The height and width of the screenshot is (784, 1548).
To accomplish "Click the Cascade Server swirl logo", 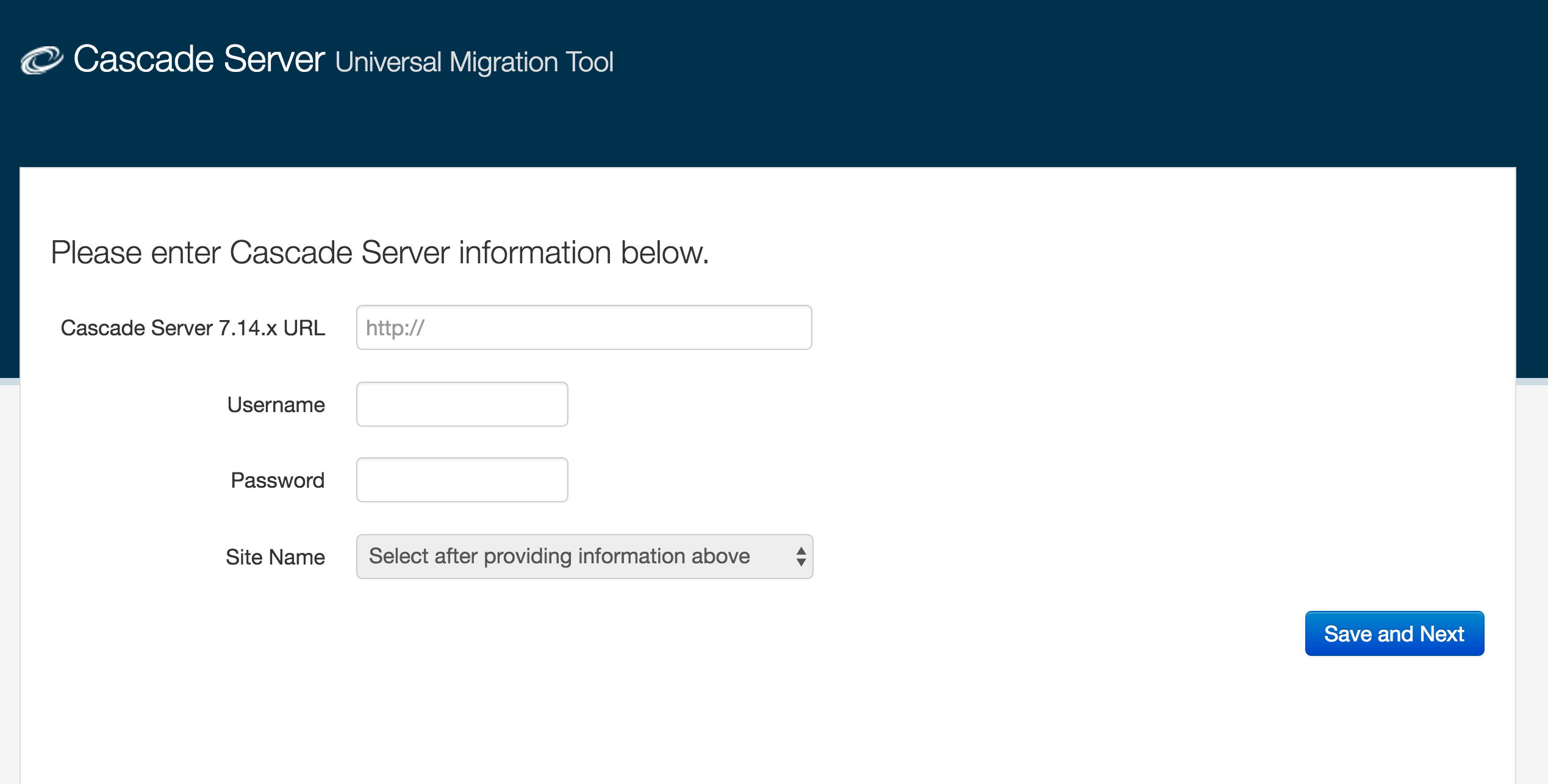I will tap(41, 60).
